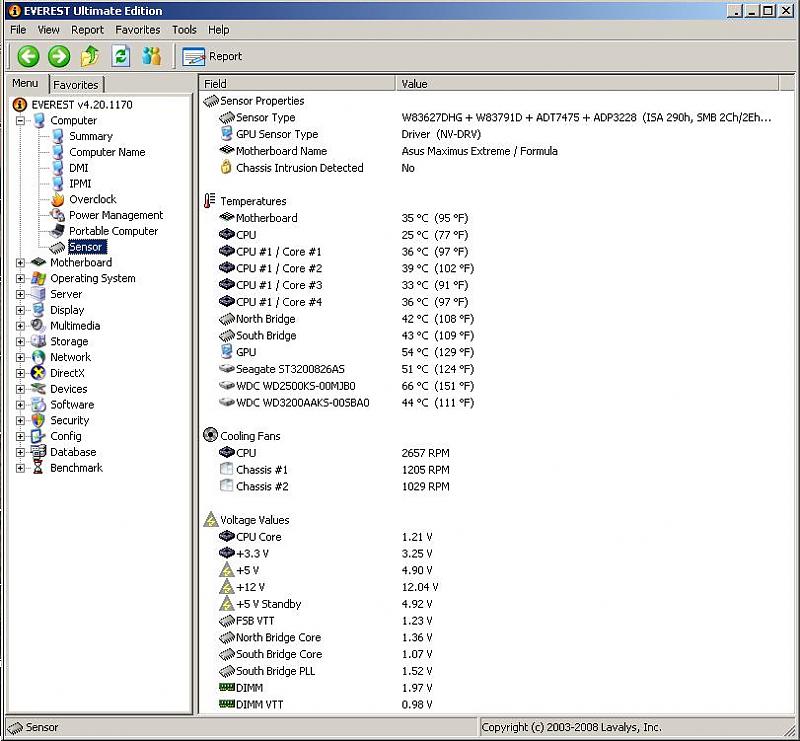Screen dimensions: 800x741
Task: Click the GPU Sensor Type monitor icon
Action: tap(227, 134)
